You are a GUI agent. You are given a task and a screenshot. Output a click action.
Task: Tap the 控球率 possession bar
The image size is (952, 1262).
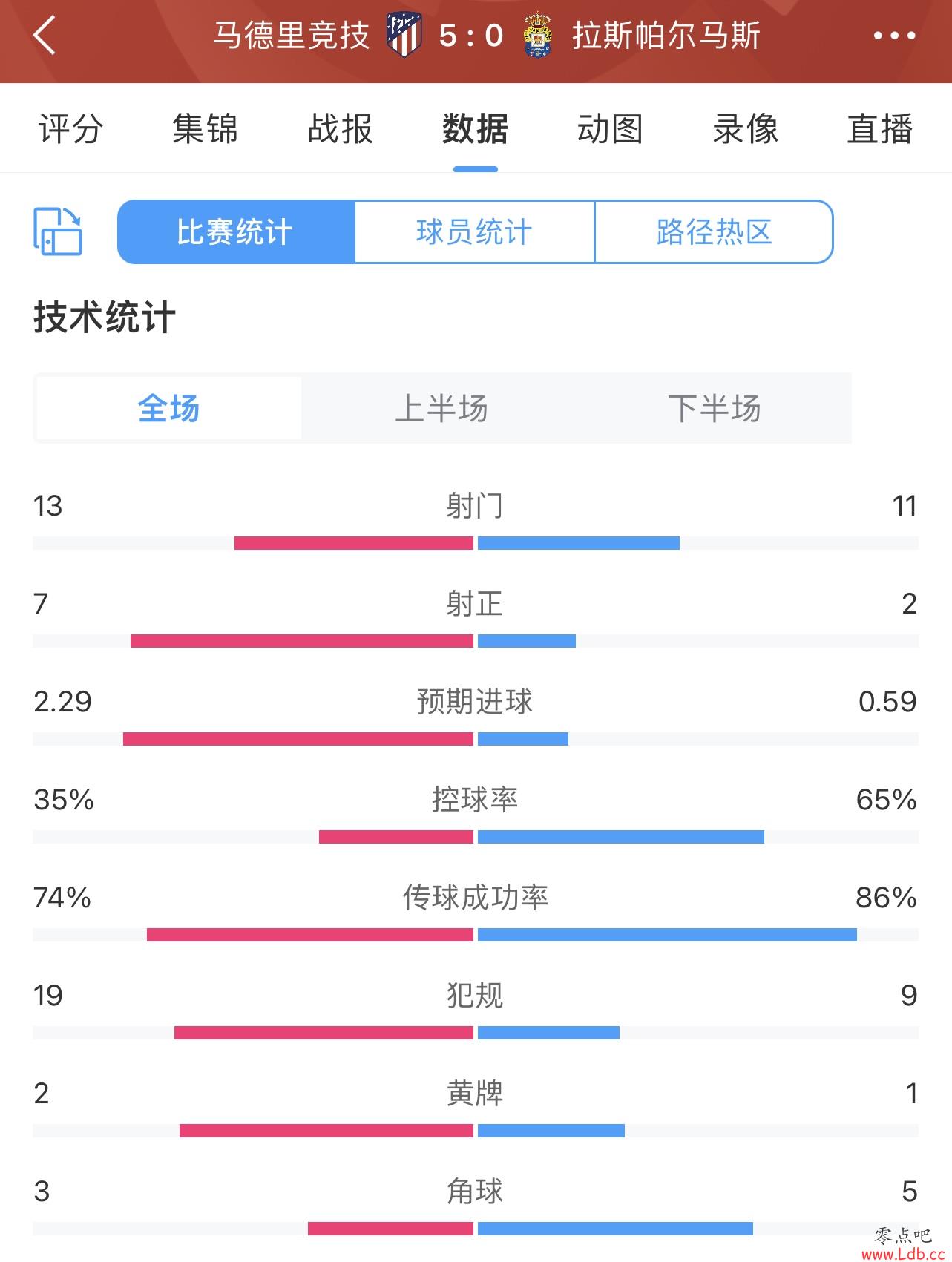tap(476, 837)
